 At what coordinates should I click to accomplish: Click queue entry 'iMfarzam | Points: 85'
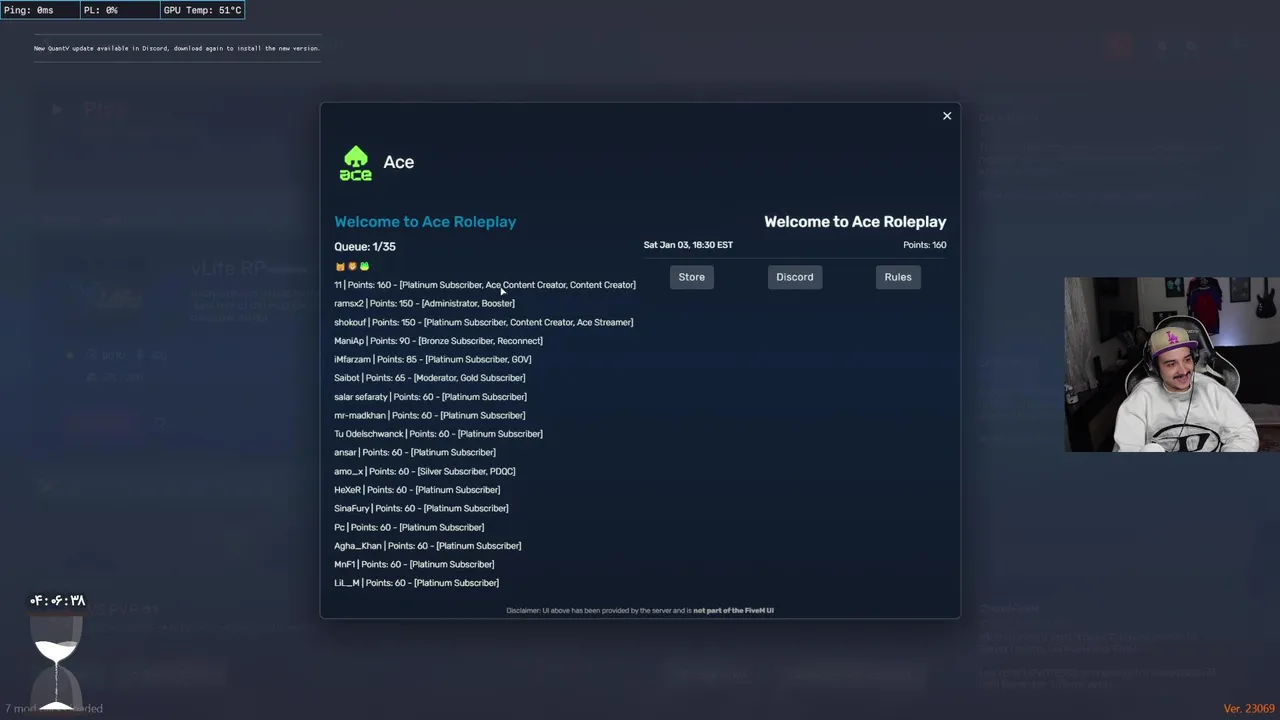point(433,359)
